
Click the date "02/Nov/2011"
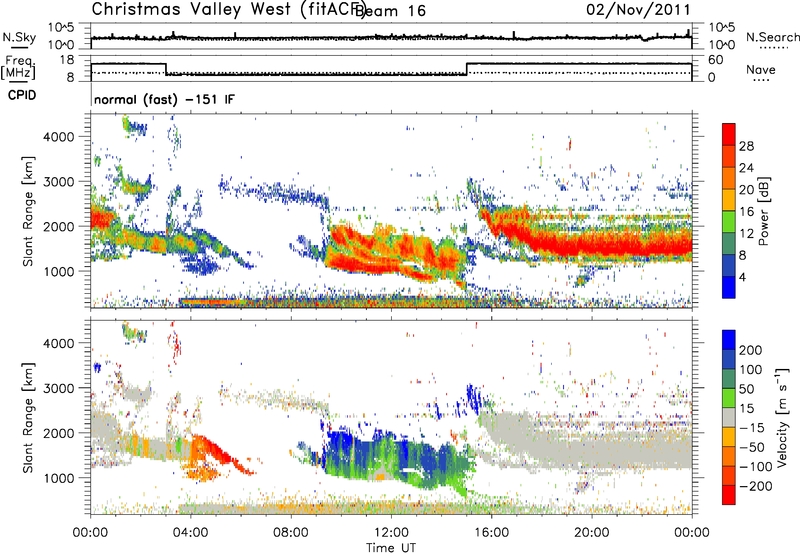[x=638, y=10]
